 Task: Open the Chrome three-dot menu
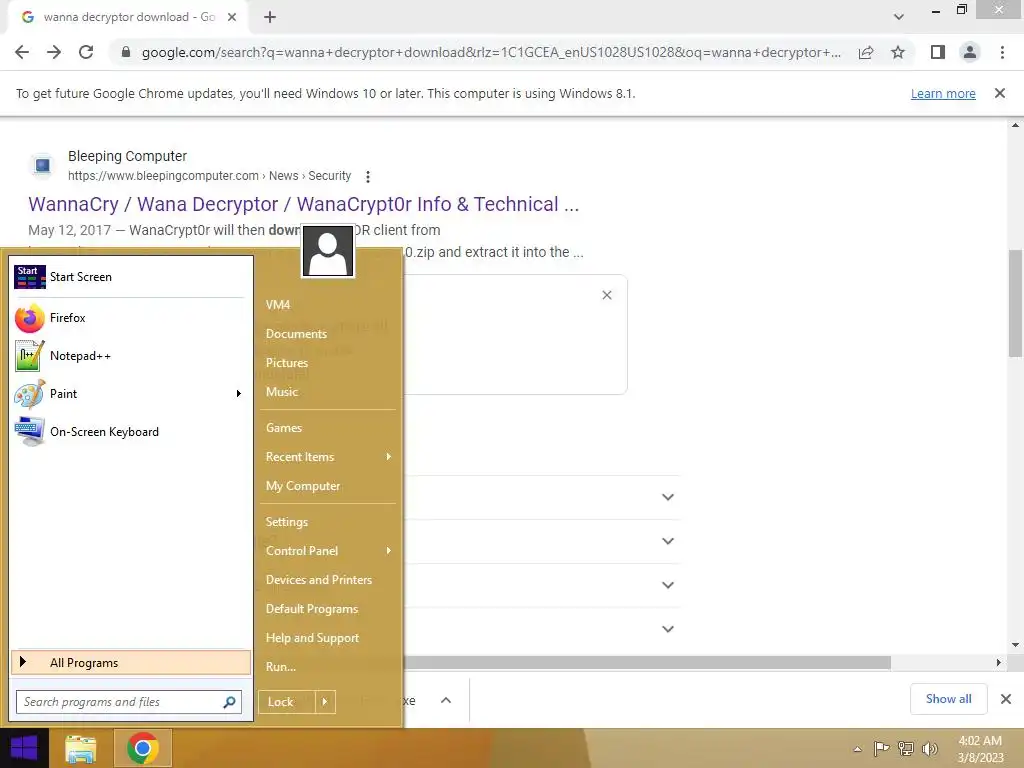click(x=1002, y=52)
